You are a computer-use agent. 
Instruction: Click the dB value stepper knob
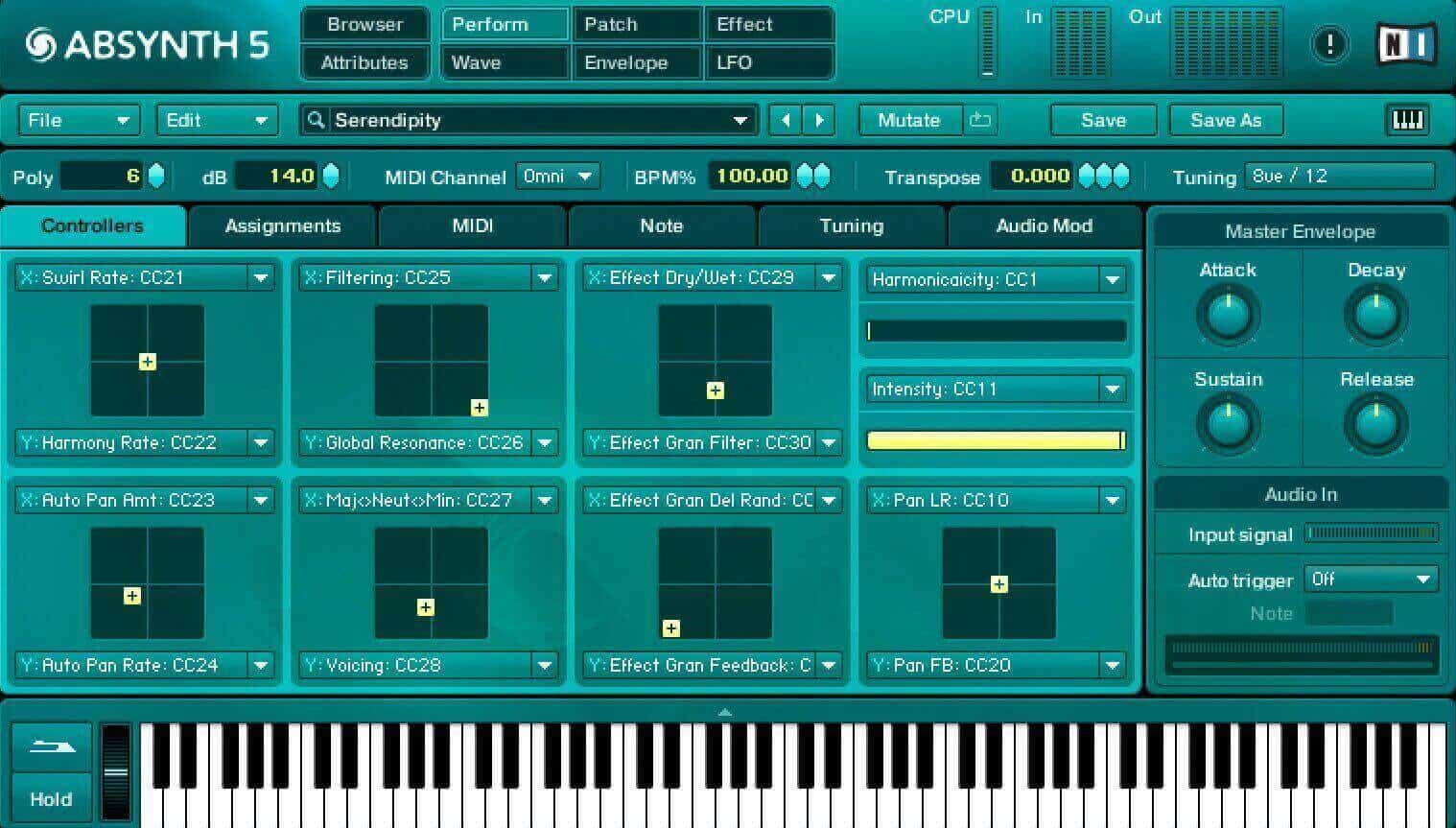click(331, 176)
